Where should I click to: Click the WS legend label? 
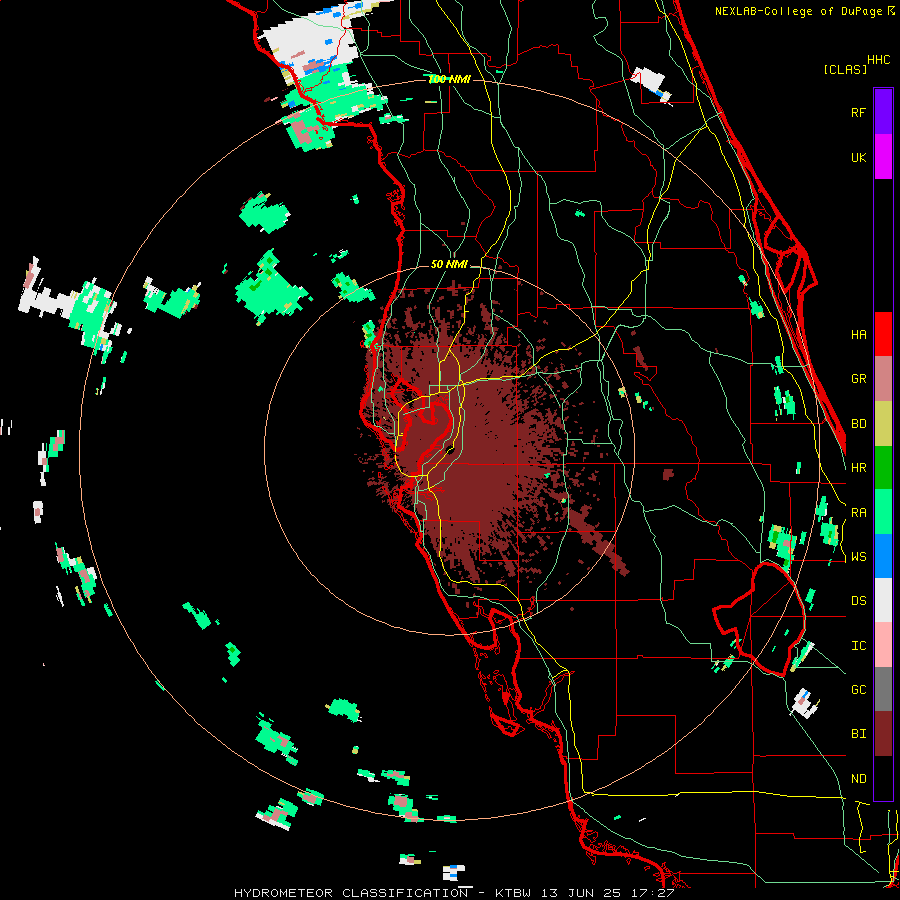tap(858, 557)
